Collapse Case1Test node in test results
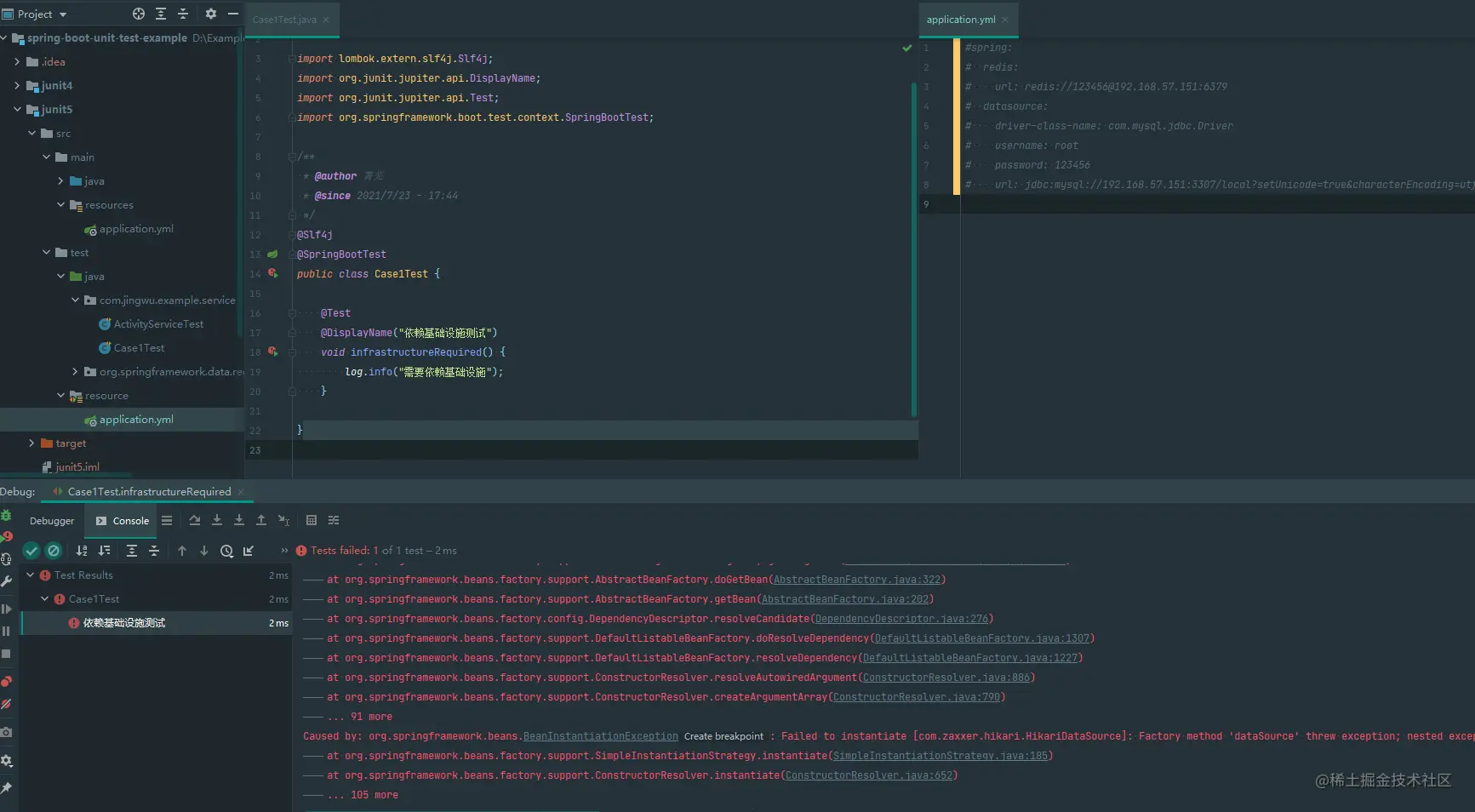 (45, 598)
